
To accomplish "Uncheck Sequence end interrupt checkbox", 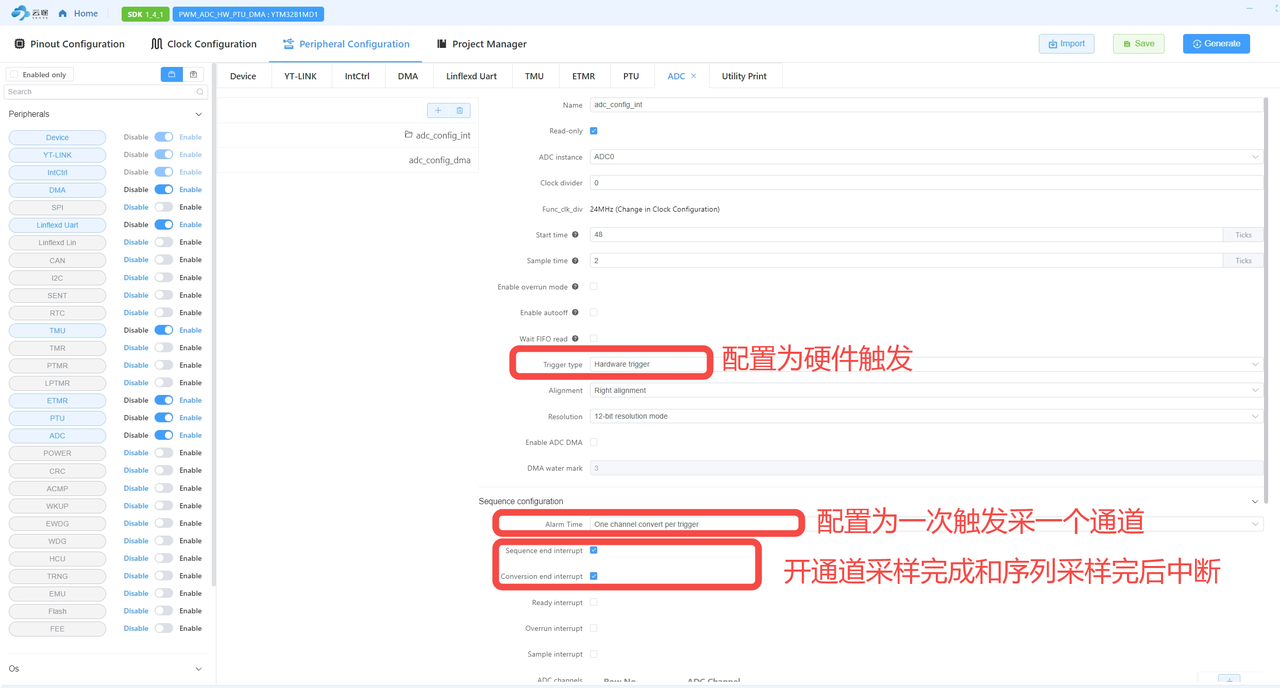I will coord(594,550).
